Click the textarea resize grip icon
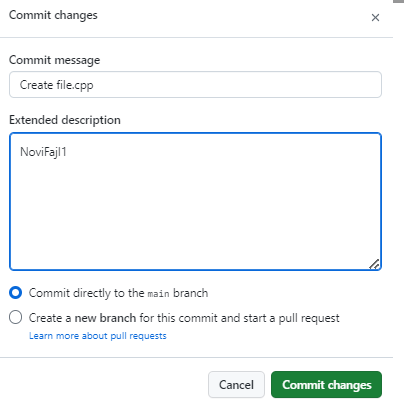 point(375,264)
